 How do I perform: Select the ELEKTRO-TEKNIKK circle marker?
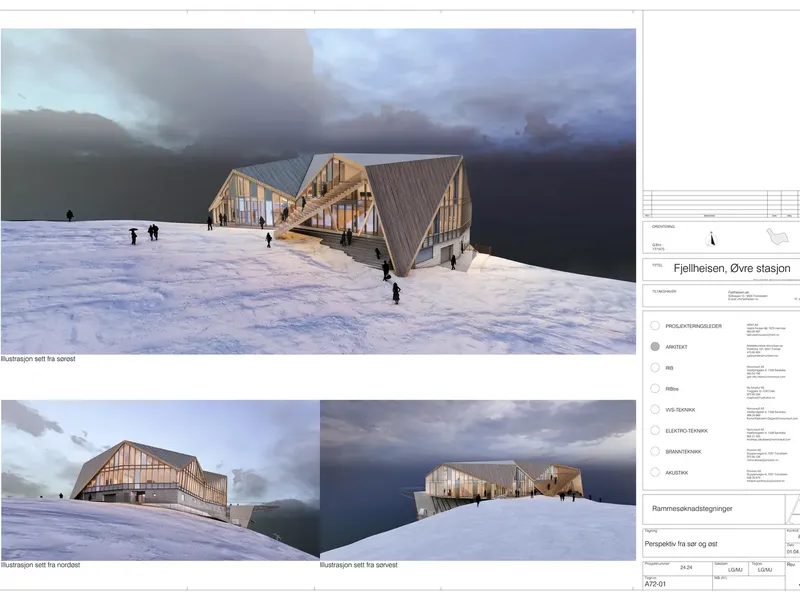point(655,430)
